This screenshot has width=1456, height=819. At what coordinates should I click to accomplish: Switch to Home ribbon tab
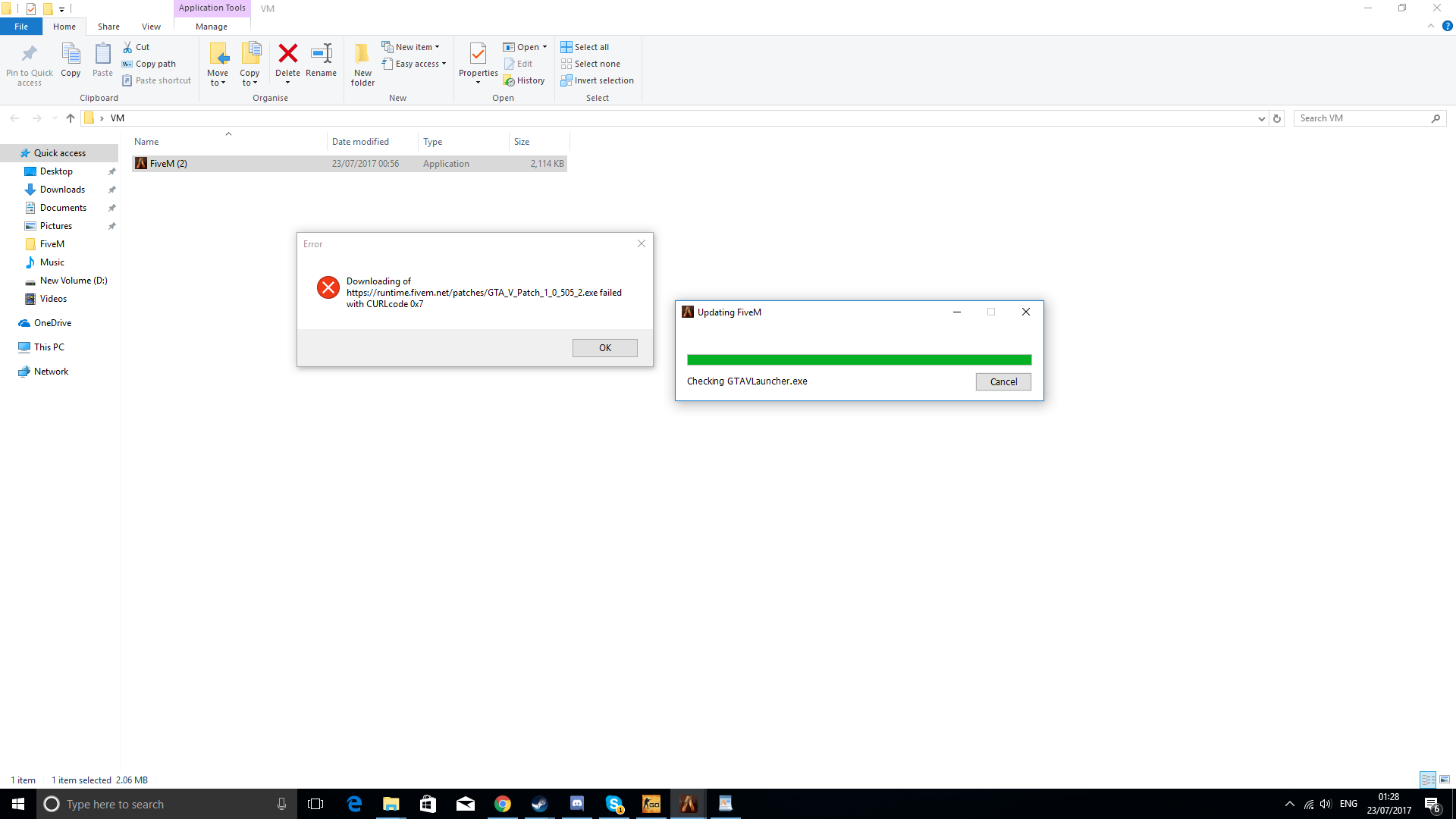[x=64, y=27]
